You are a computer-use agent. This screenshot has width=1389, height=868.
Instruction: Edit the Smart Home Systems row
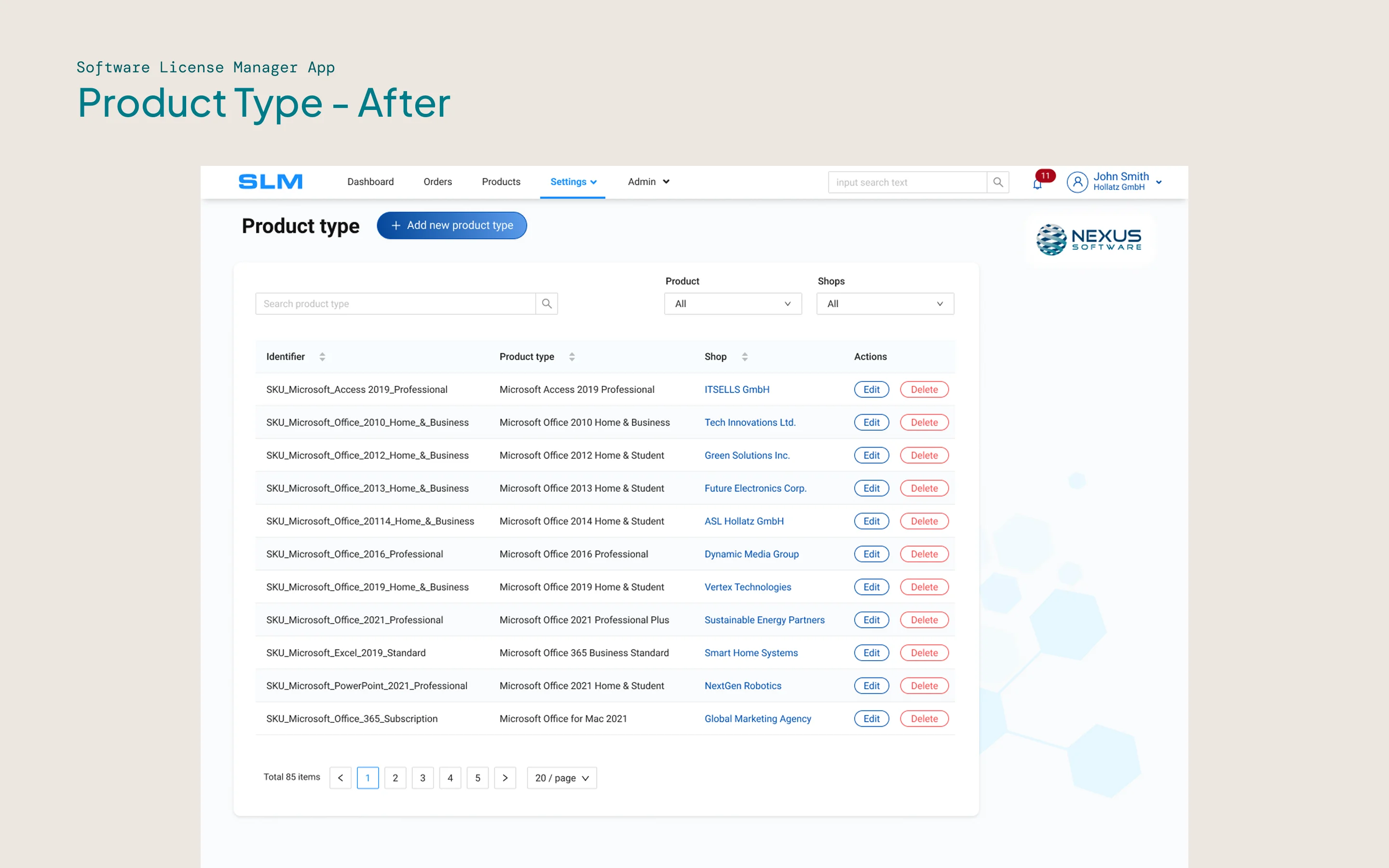pos(872,653)
